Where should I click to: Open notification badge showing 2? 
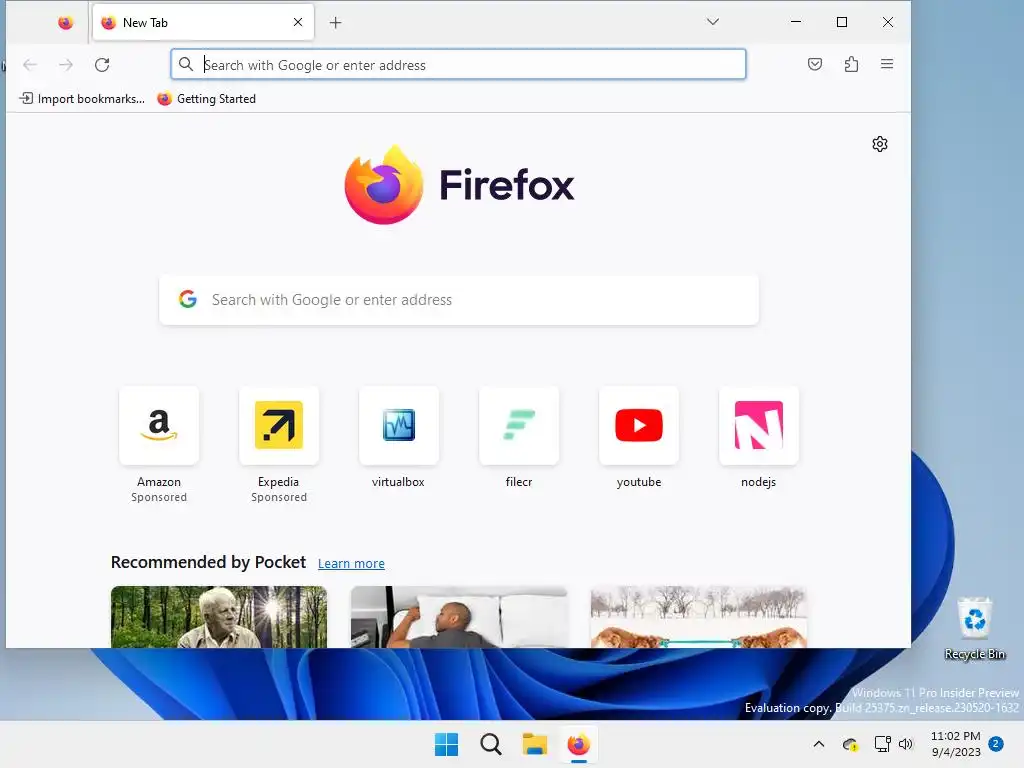[x=996, y=743]
